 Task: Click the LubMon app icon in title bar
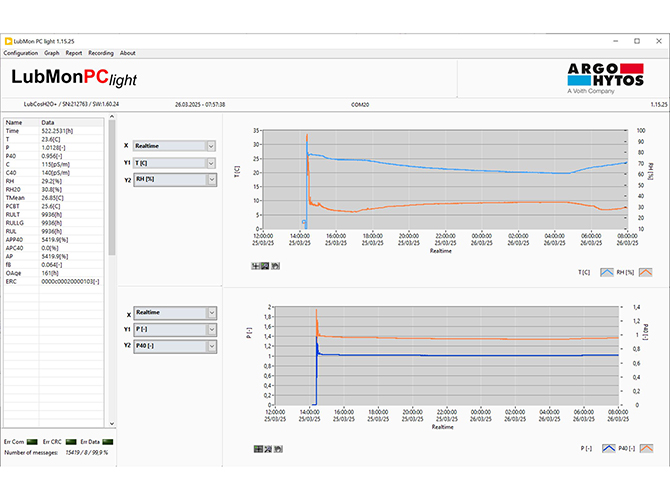coord(9,41)
